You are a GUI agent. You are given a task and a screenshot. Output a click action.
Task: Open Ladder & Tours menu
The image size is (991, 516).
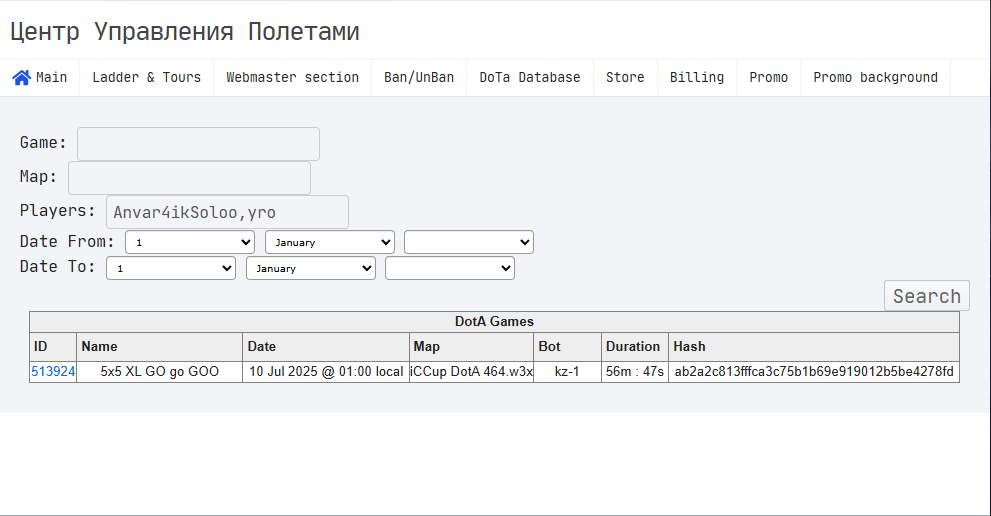point(147,78)
